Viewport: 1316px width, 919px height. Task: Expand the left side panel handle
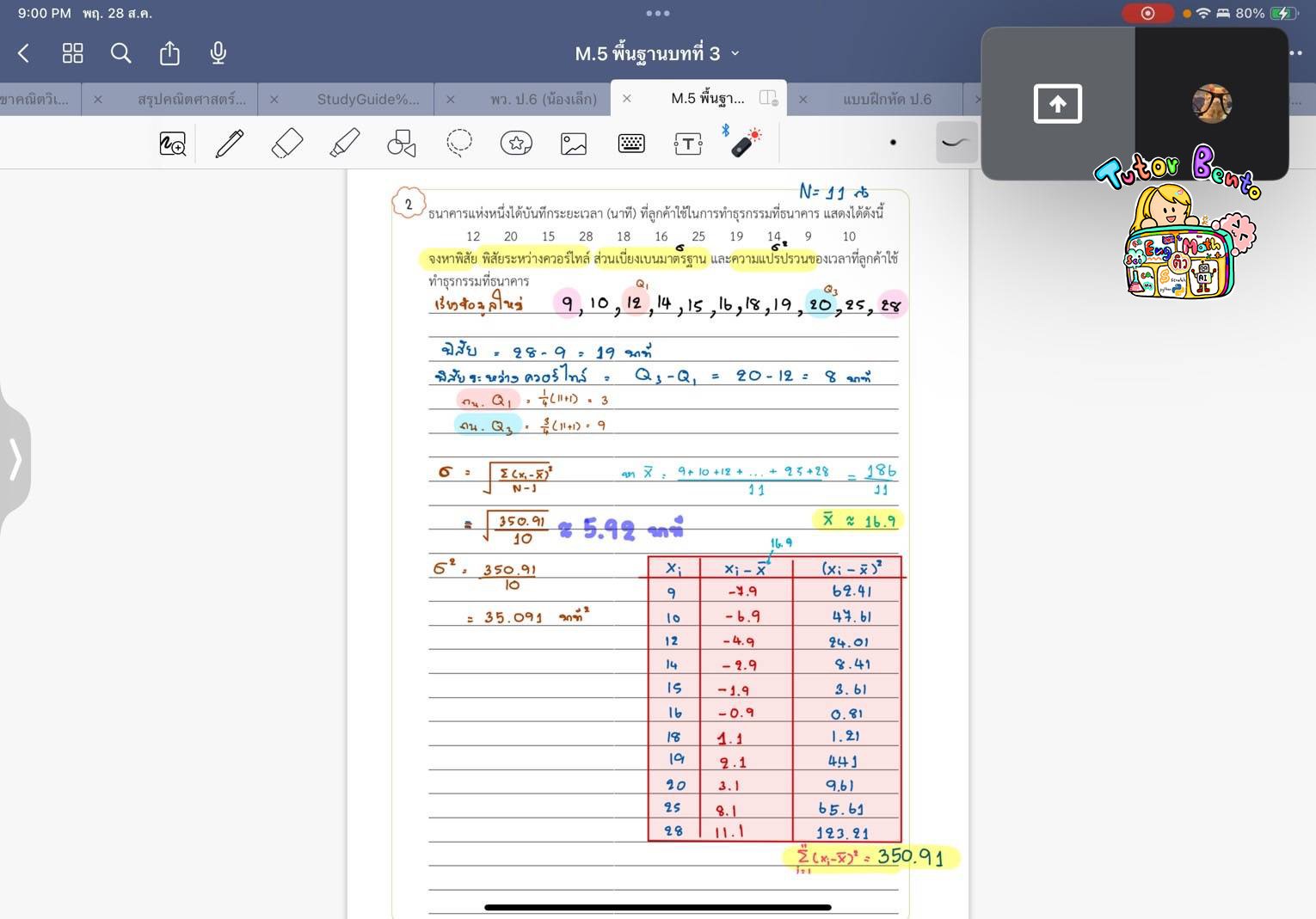click(x=15, y=459)
